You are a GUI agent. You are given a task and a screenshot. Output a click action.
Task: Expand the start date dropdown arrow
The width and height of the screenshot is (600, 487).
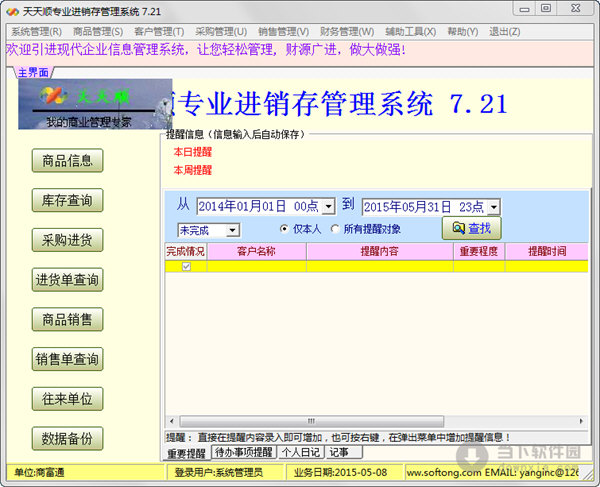(x=328, y=207)
